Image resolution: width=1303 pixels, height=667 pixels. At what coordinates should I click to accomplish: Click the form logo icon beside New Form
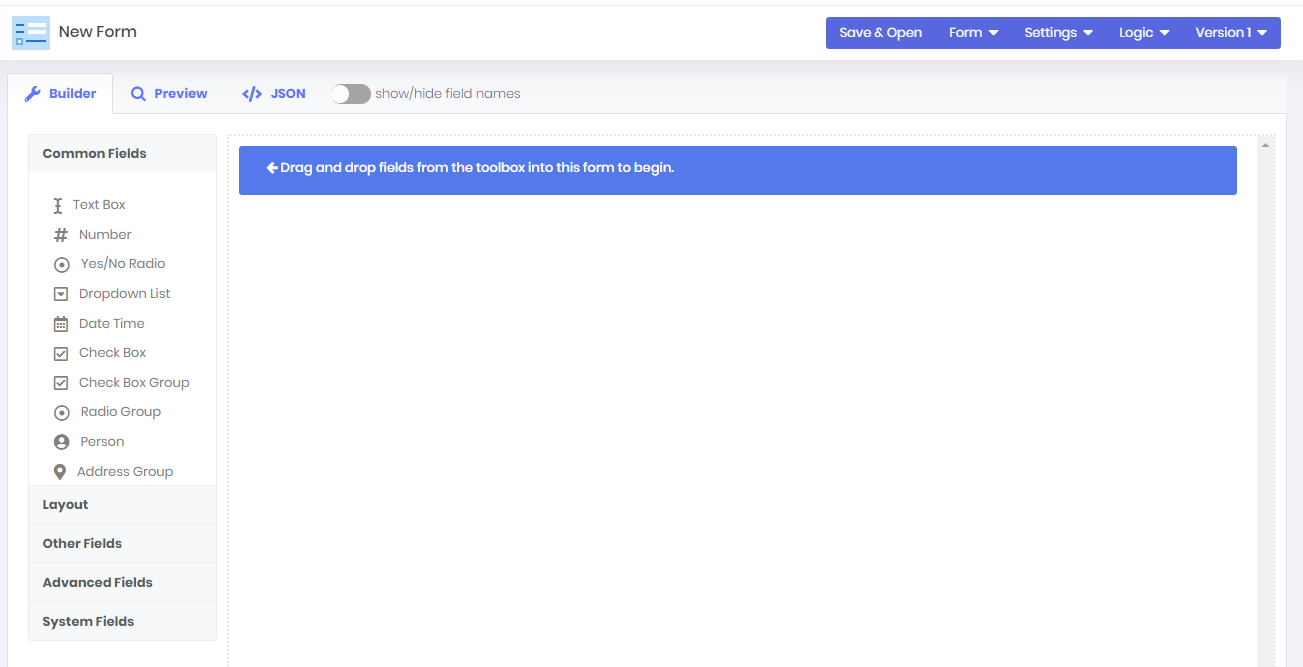[31, 33]
